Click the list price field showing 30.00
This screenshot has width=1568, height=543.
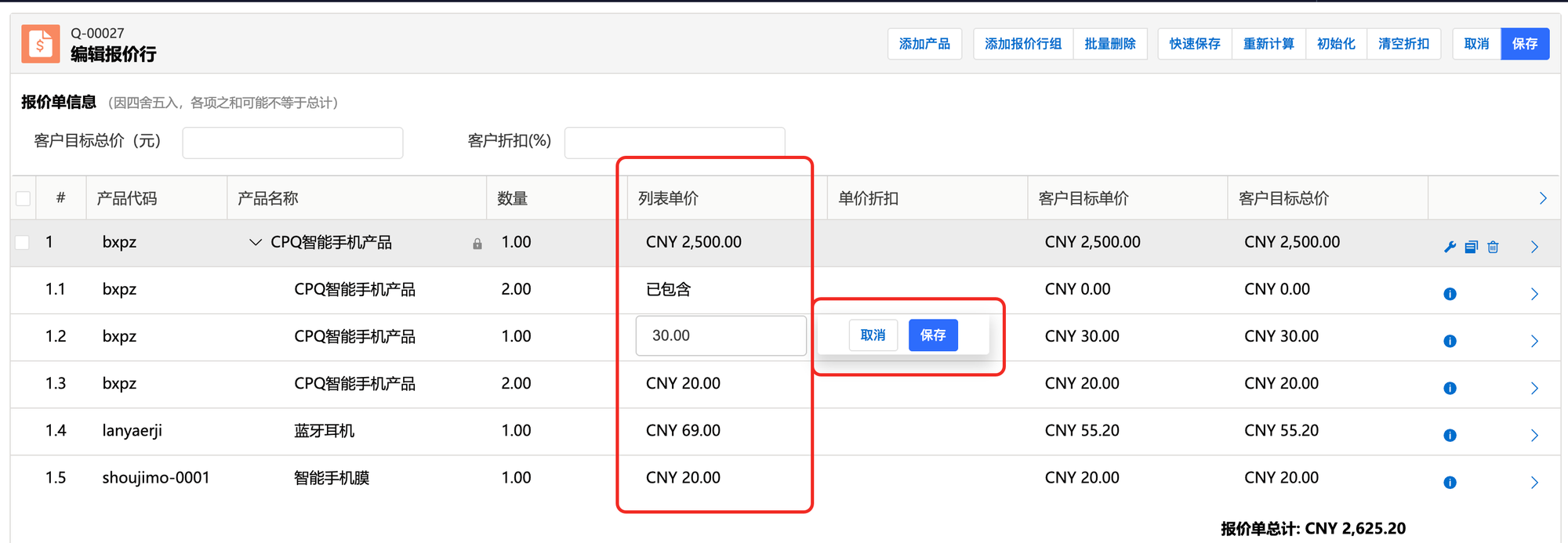pos(720,335)
